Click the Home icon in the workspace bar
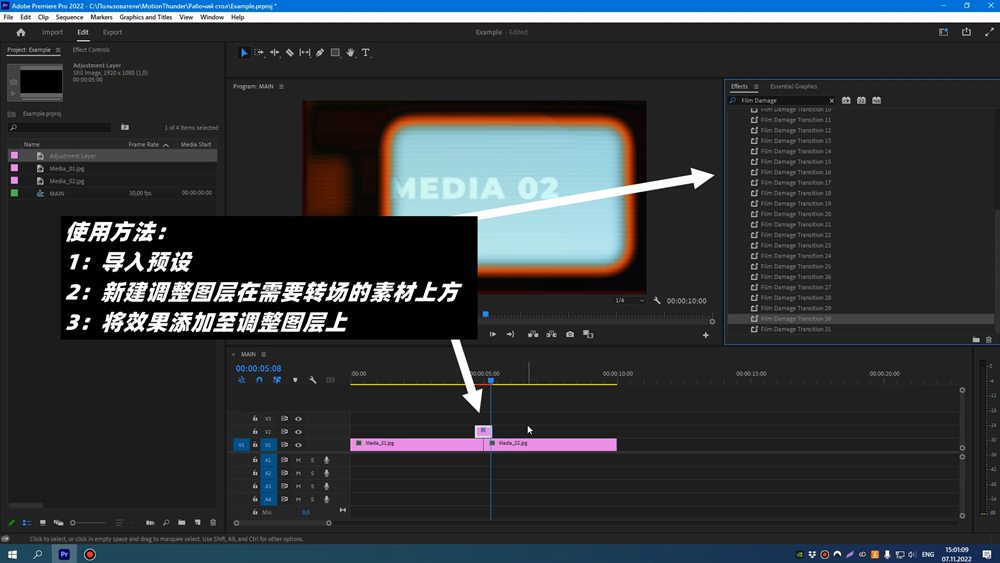This screenshot has width=1000, height=563. [20, 32]
